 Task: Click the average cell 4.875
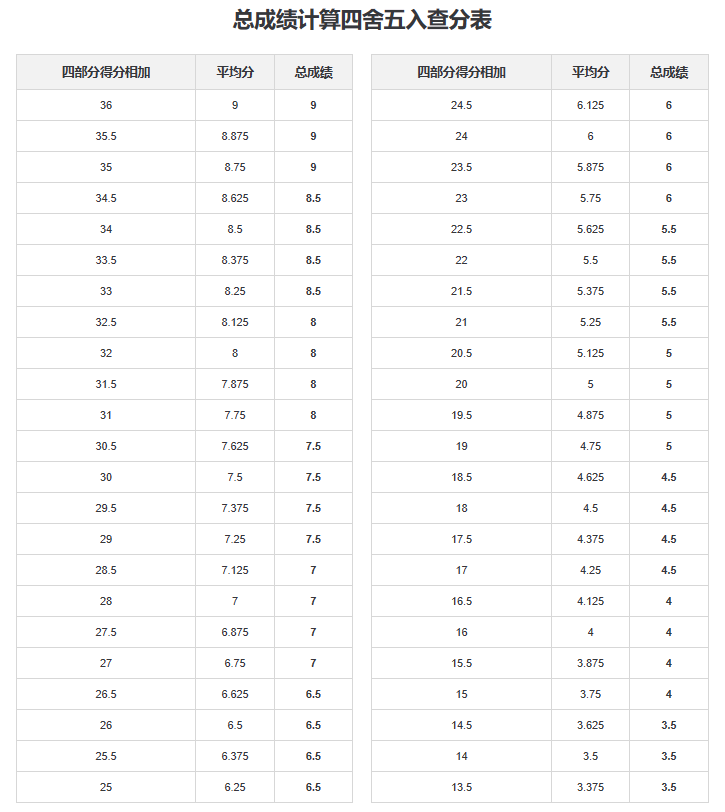click(x=590, y=415)
